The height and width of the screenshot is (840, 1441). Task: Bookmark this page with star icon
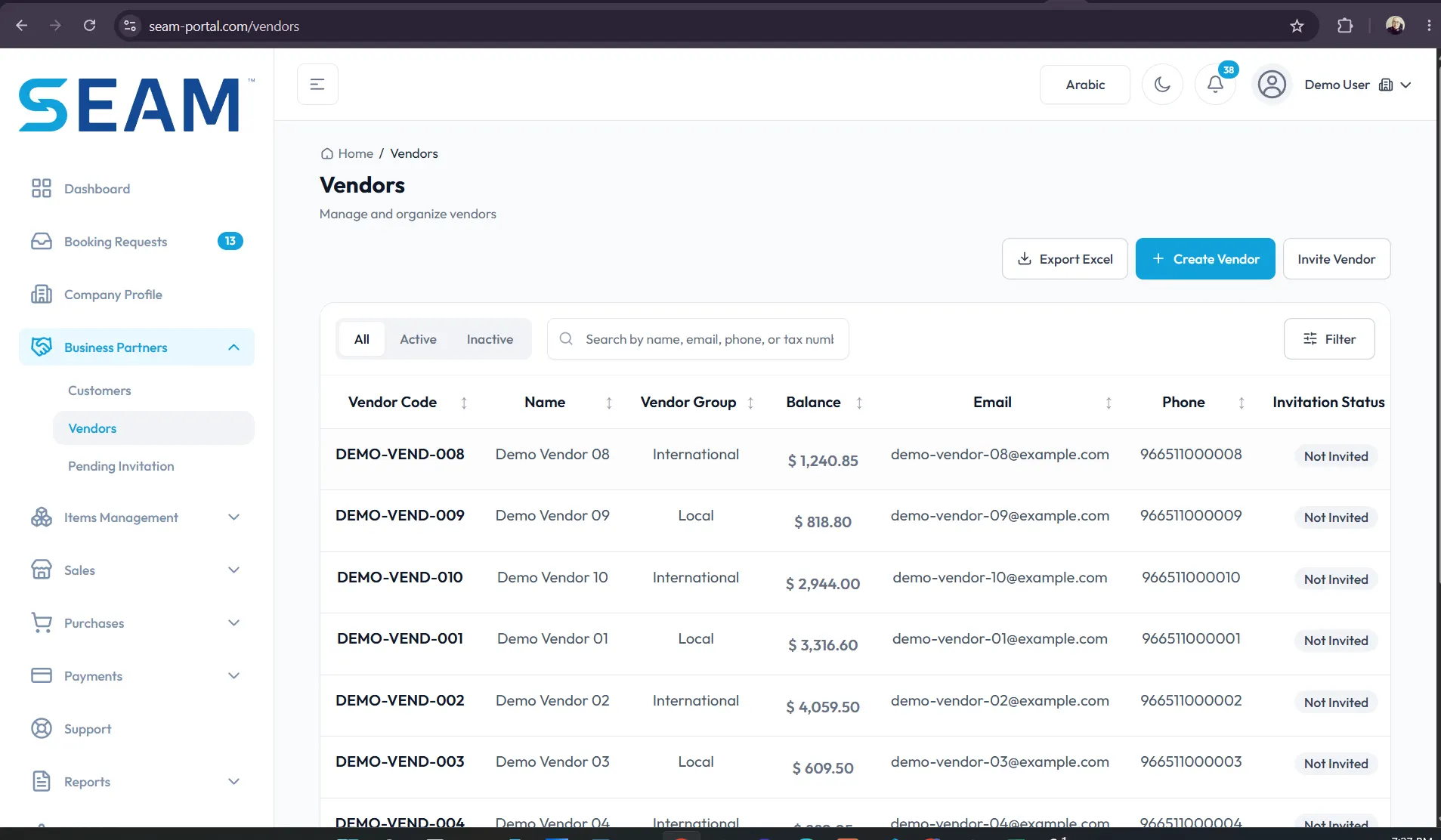pos(1297,26)
